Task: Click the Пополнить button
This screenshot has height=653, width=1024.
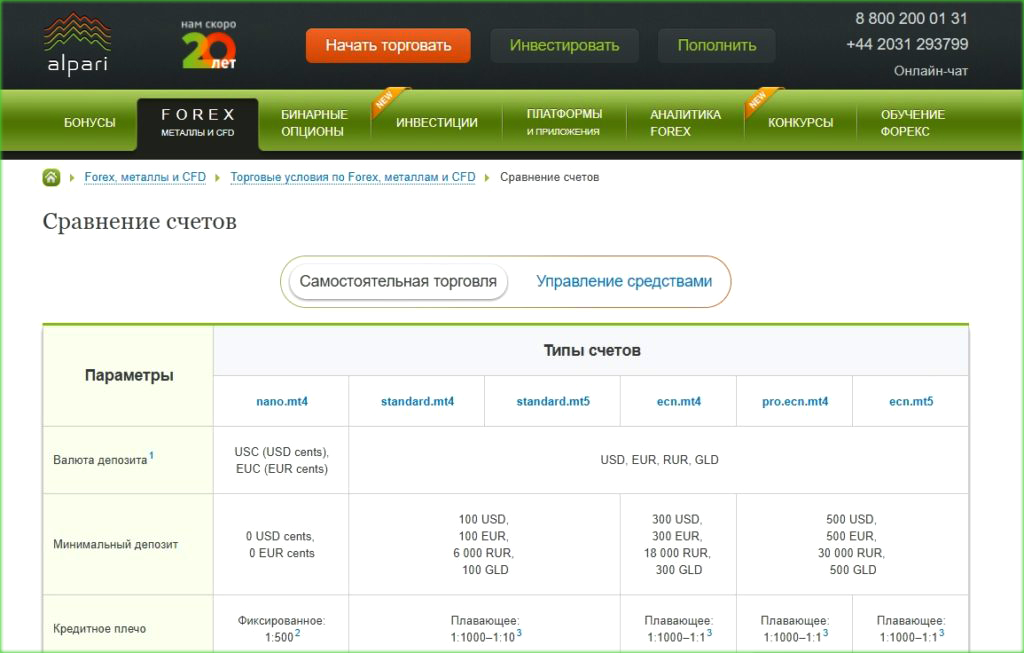Action: click(x=716, y=44)
